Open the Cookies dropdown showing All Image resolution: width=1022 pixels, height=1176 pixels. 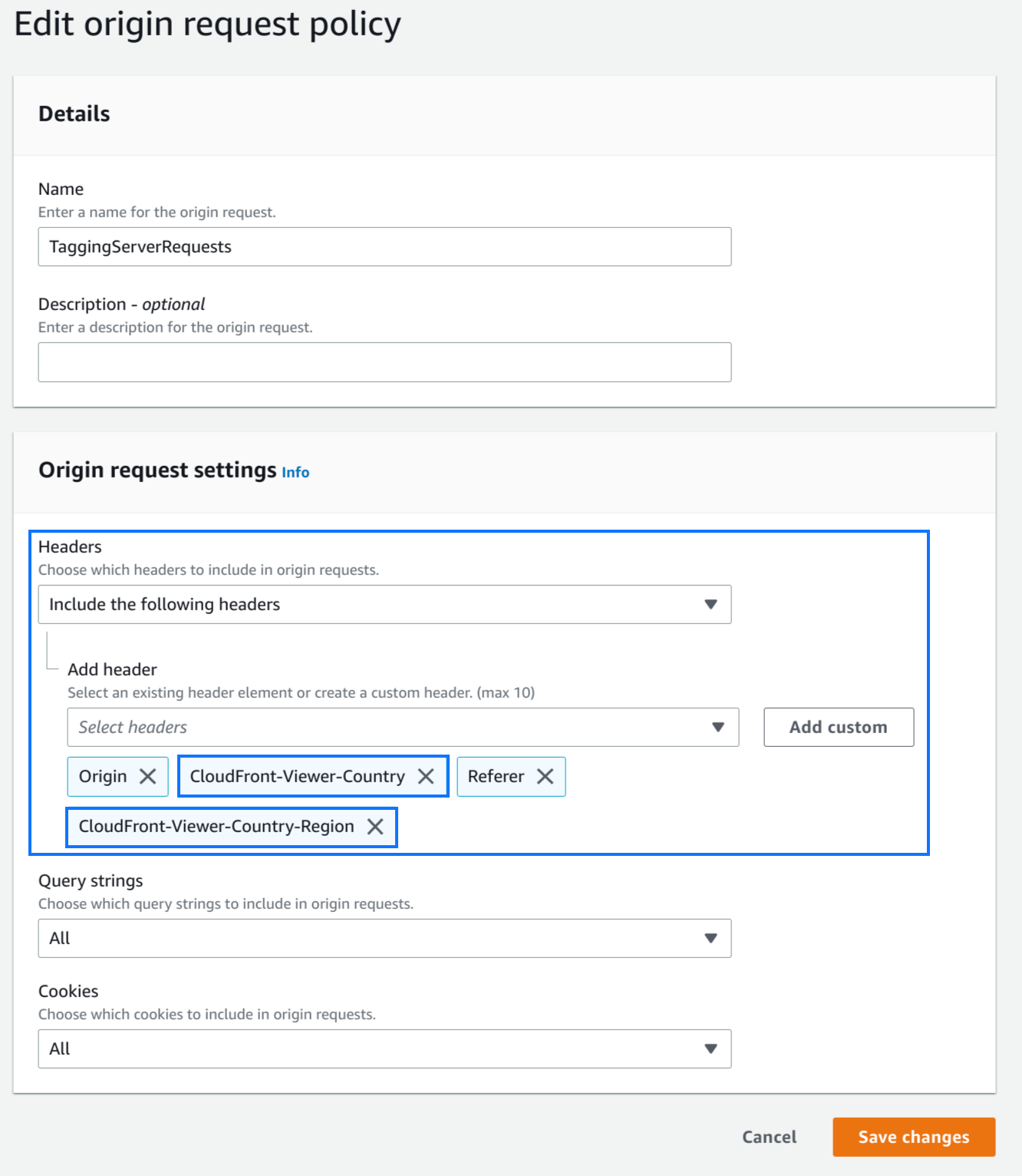tap(384, 1049)
